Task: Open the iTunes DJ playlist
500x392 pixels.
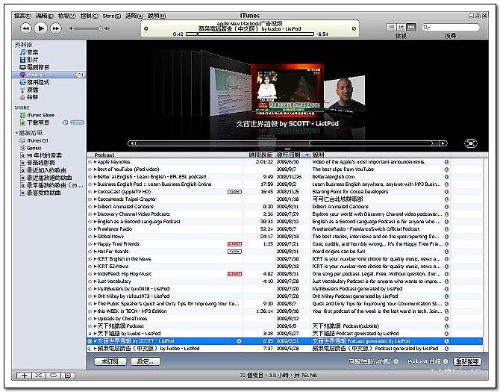Action: 34,141
